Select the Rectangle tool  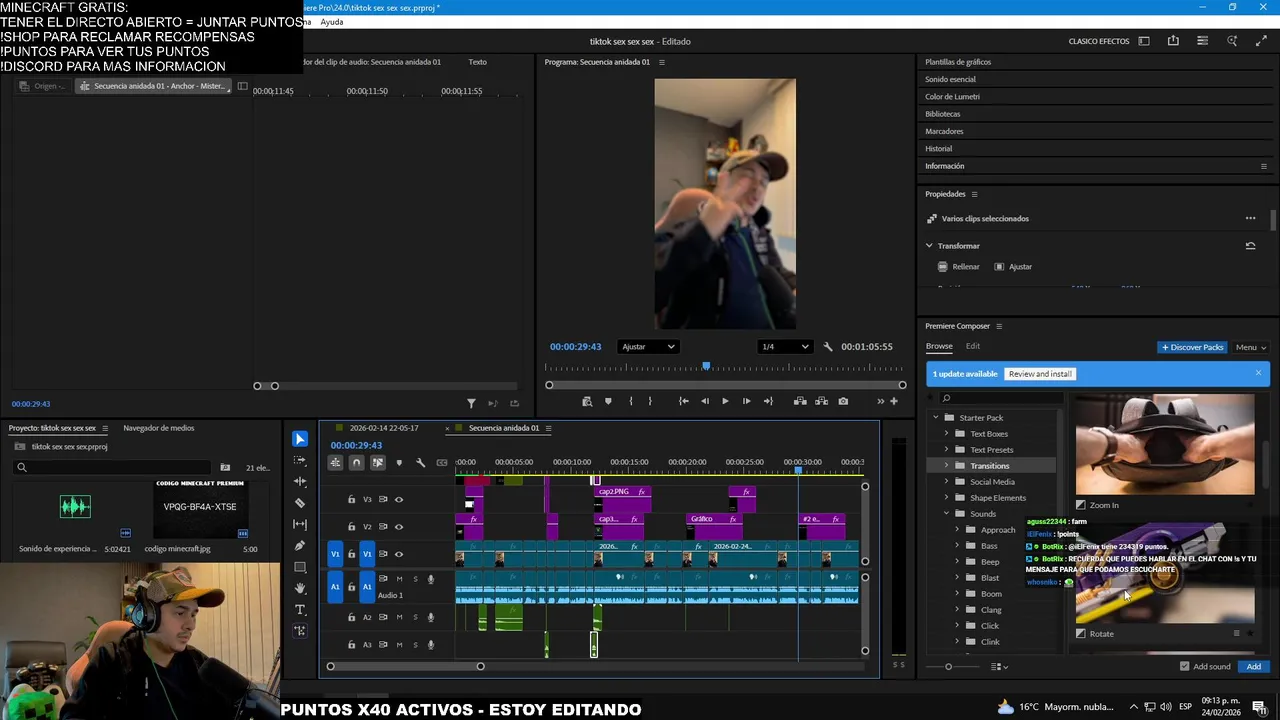point(300,567)
